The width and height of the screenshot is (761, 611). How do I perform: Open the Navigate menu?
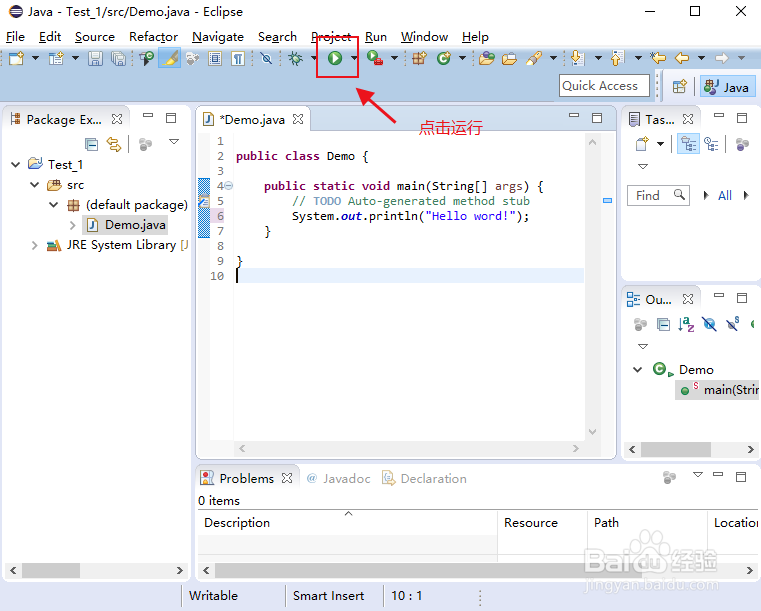[218, 37]
